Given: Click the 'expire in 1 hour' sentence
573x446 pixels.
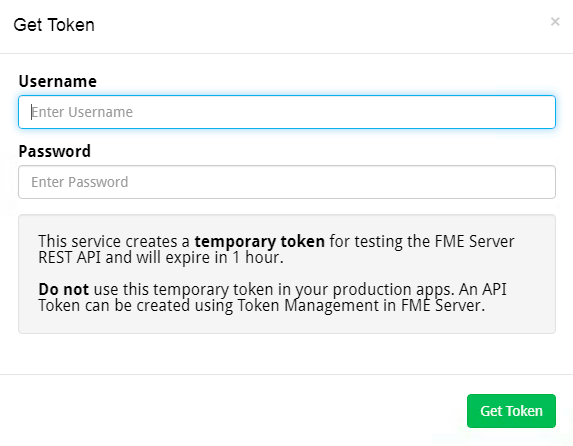Looking at the screenshot, I should (224, 257).
